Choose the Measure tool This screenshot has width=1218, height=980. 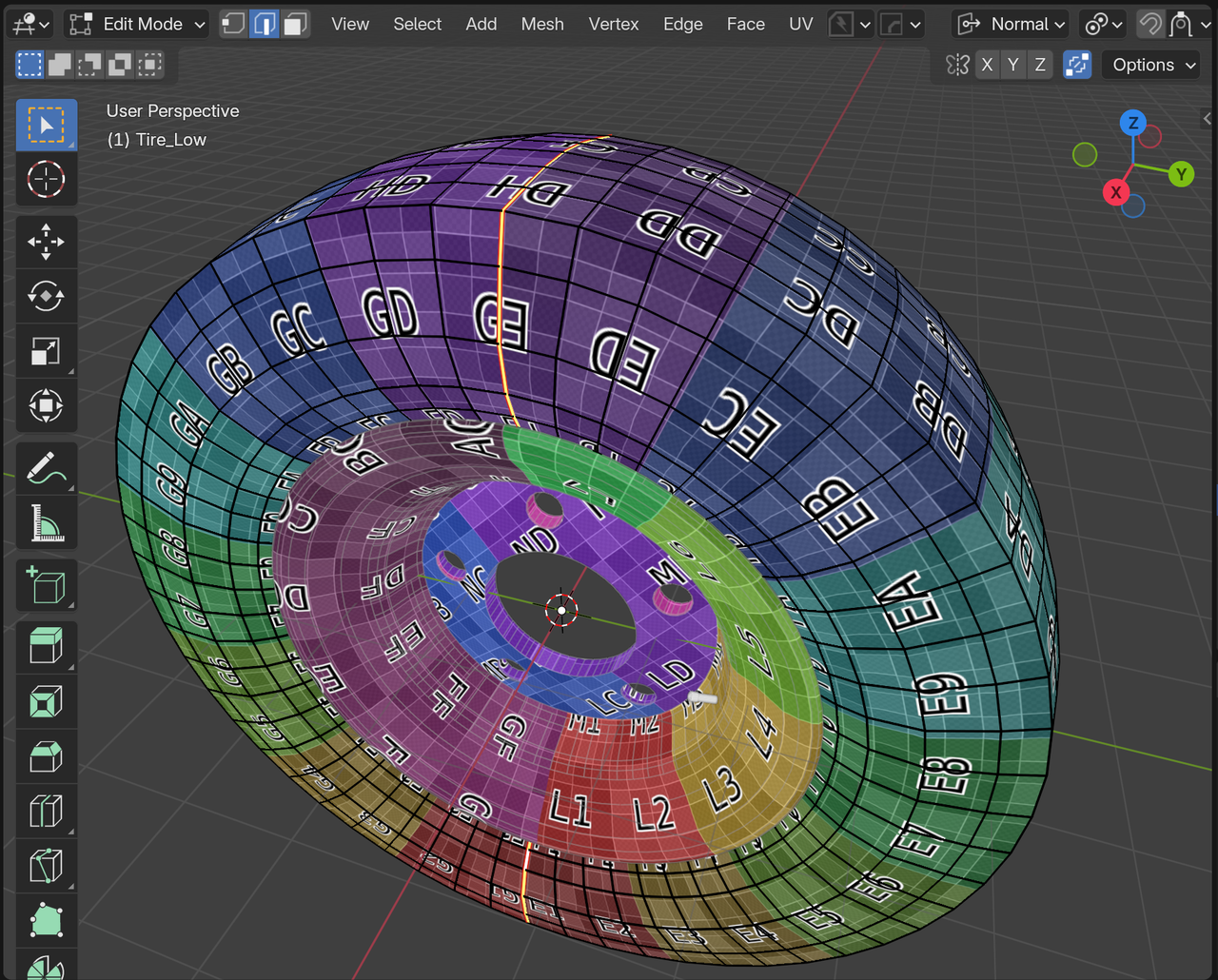click(x=46, y=523)
